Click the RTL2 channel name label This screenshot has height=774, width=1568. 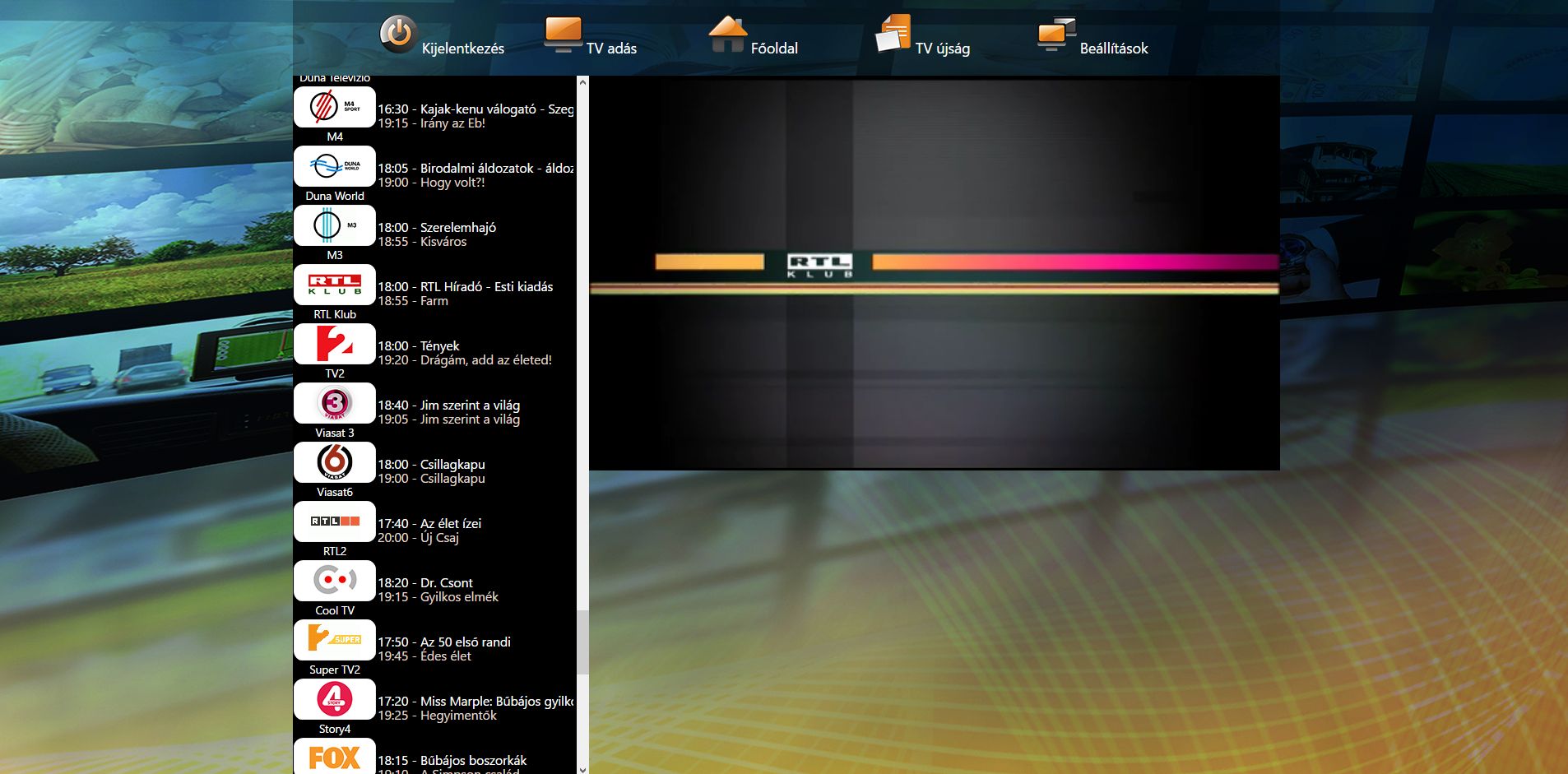click(335, 551)
